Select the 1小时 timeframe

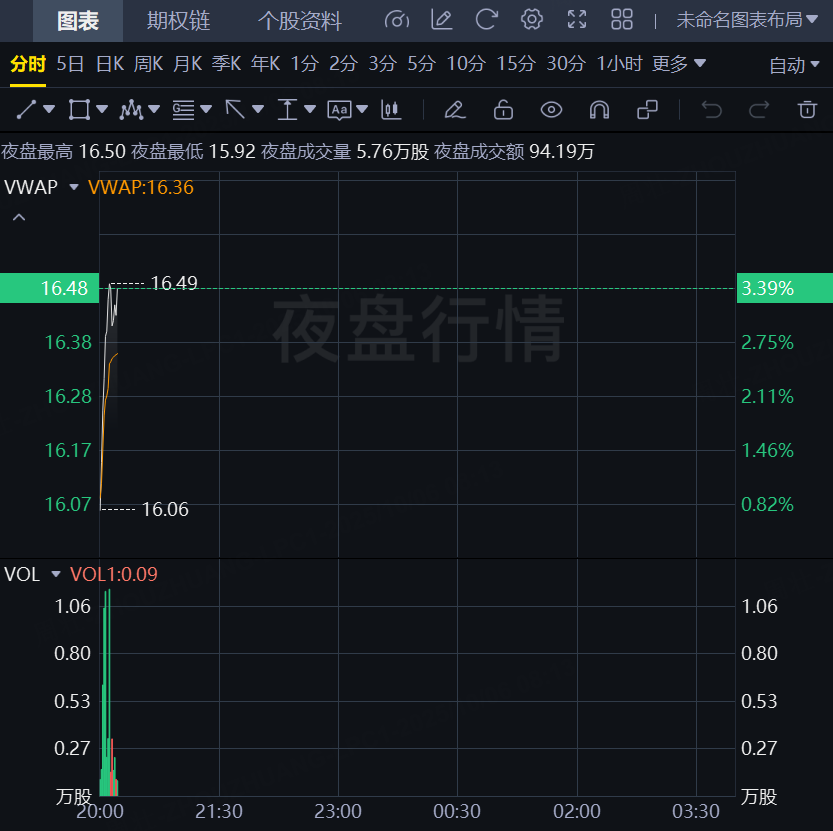[x=619, y=64]
